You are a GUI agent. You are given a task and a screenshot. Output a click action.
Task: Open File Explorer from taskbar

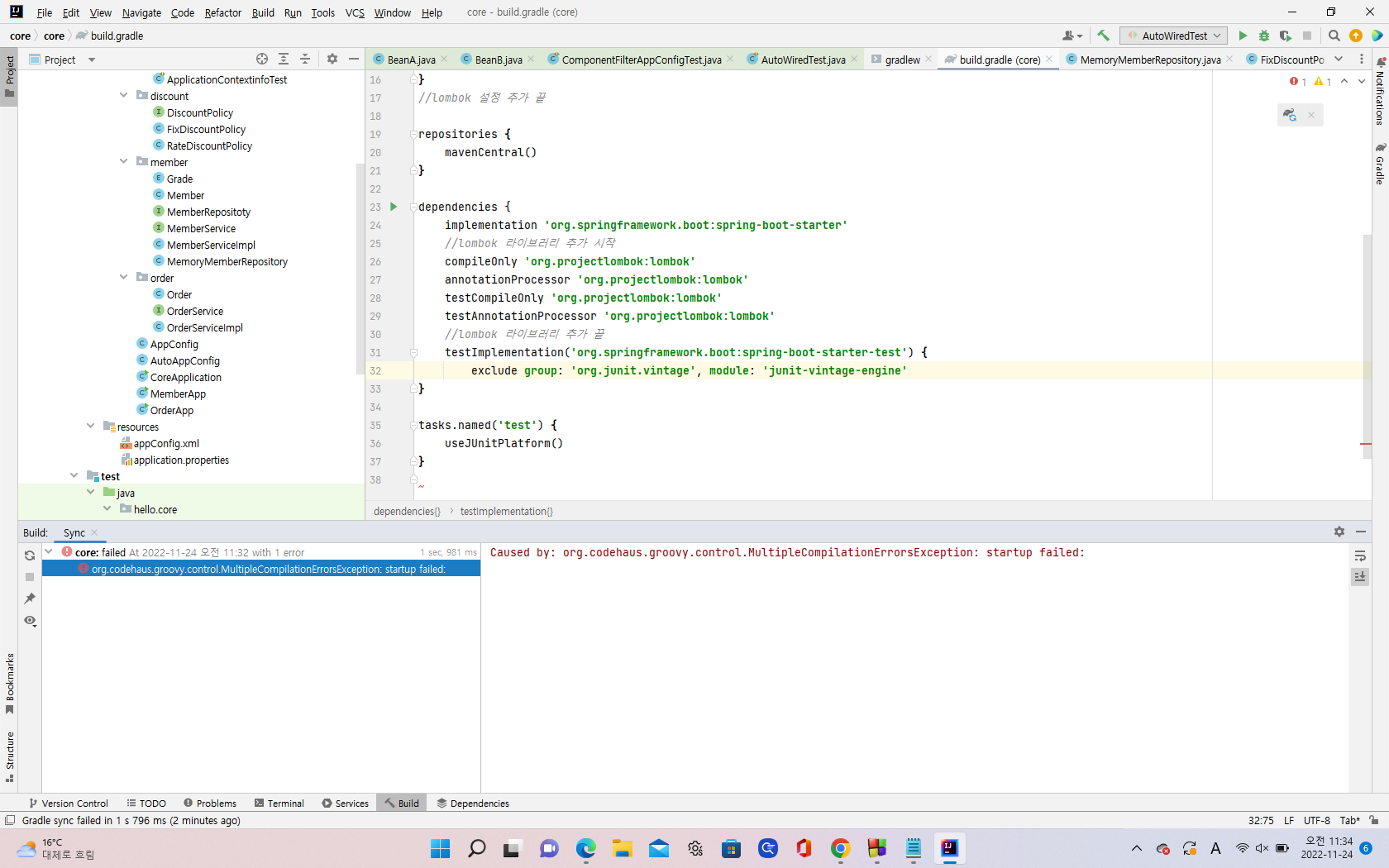coord(623,848)
